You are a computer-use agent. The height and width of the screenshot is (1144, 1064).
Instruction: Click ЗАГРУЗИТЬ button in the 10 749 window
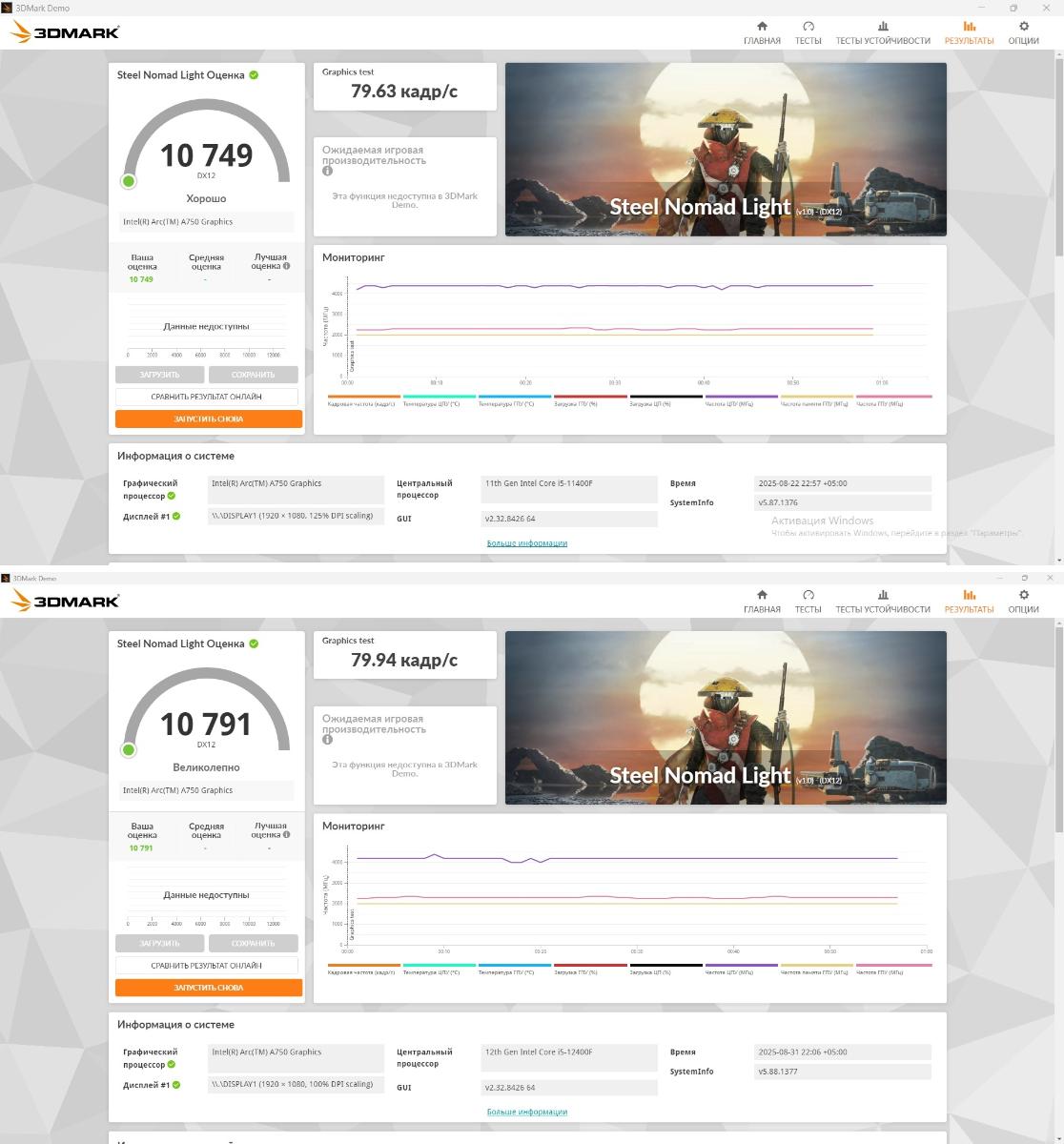tap(159, 375)
